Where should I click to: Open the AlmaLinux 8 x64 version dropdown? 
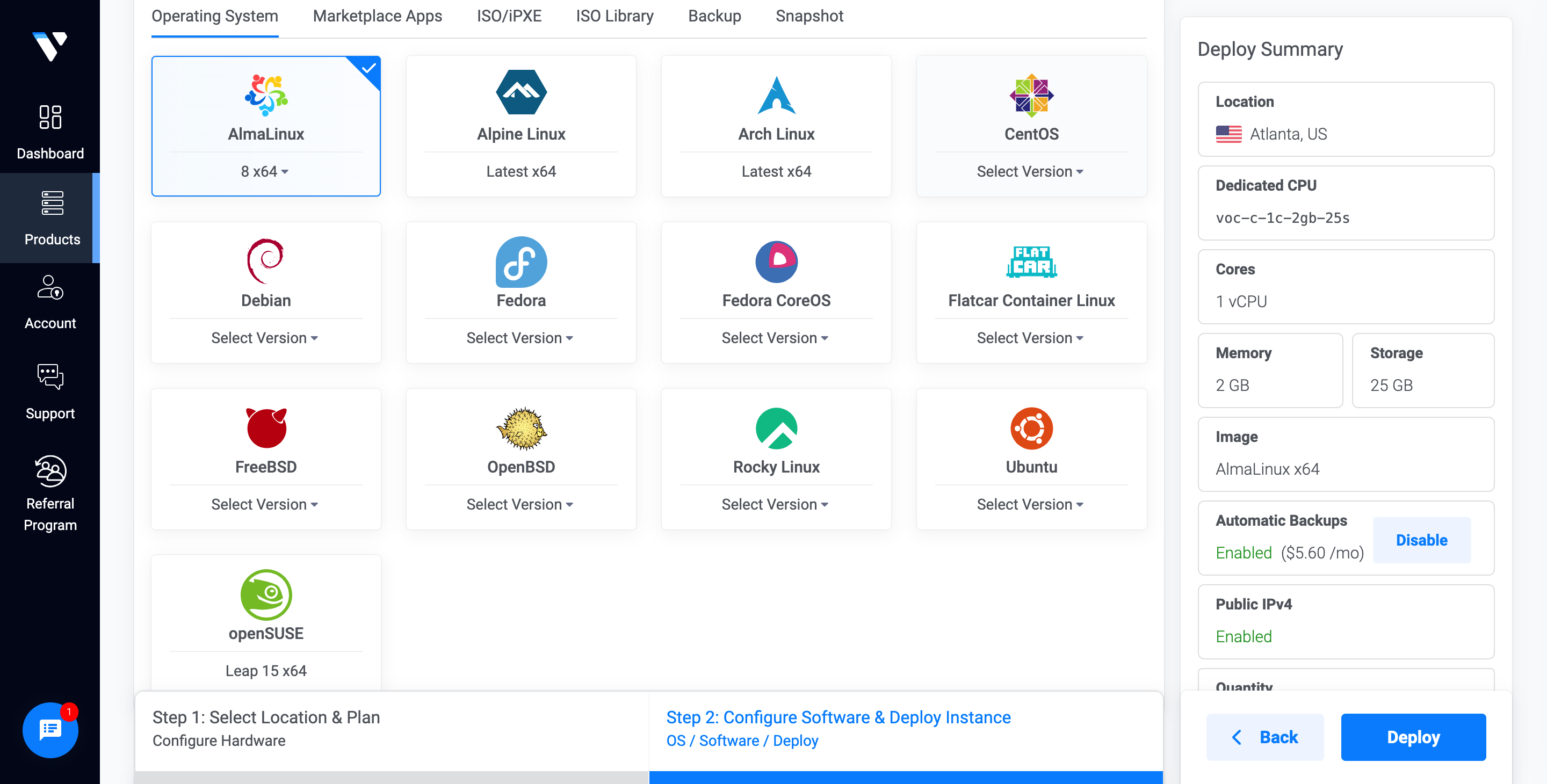coord(265,172)
